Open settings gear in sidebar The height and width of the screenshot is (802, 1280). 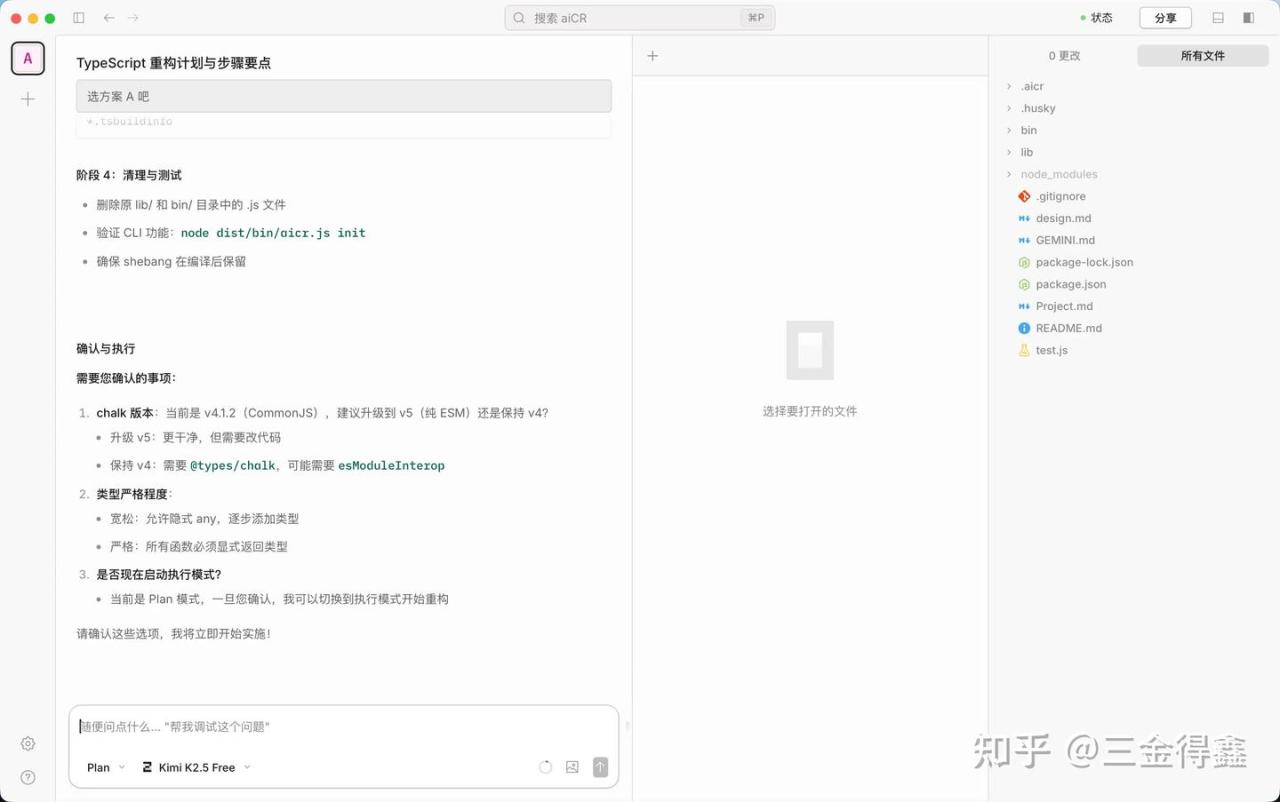click(x=28, y=744)
